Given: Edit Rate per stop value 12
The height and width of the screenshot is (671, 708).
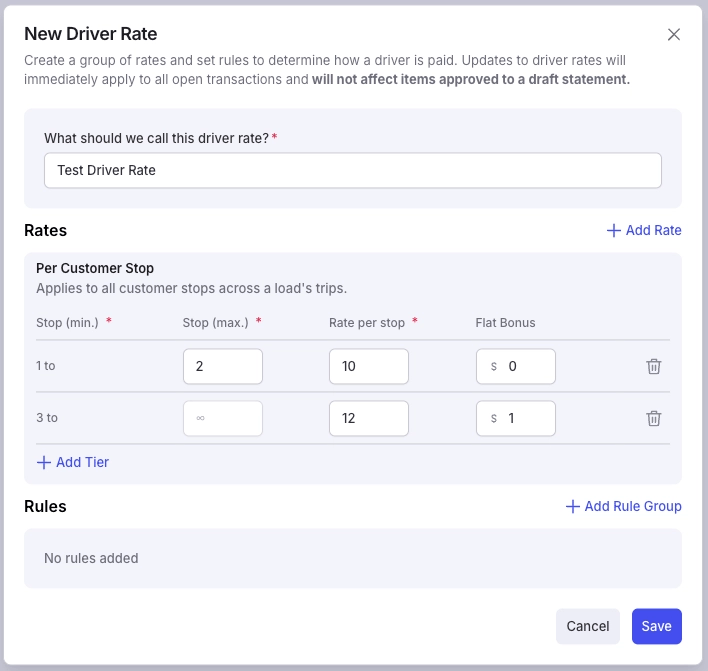Looking at the screenshot, I should point(368,418).
